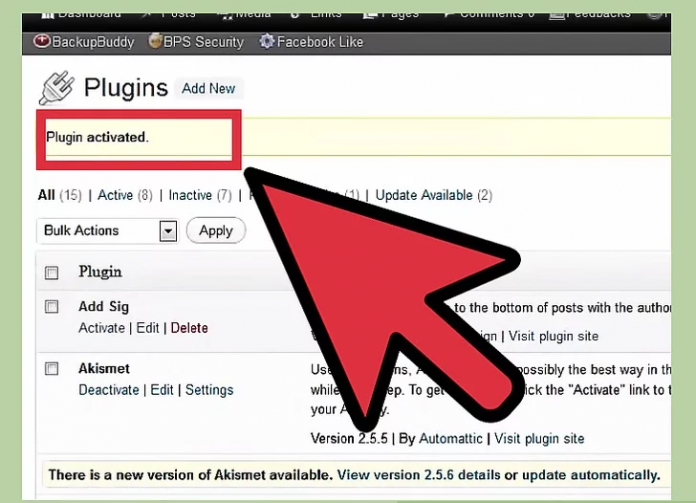This screenshot has width=696, height=503.
Task: View the Update Available (2) filter
Action: point(433,195)
